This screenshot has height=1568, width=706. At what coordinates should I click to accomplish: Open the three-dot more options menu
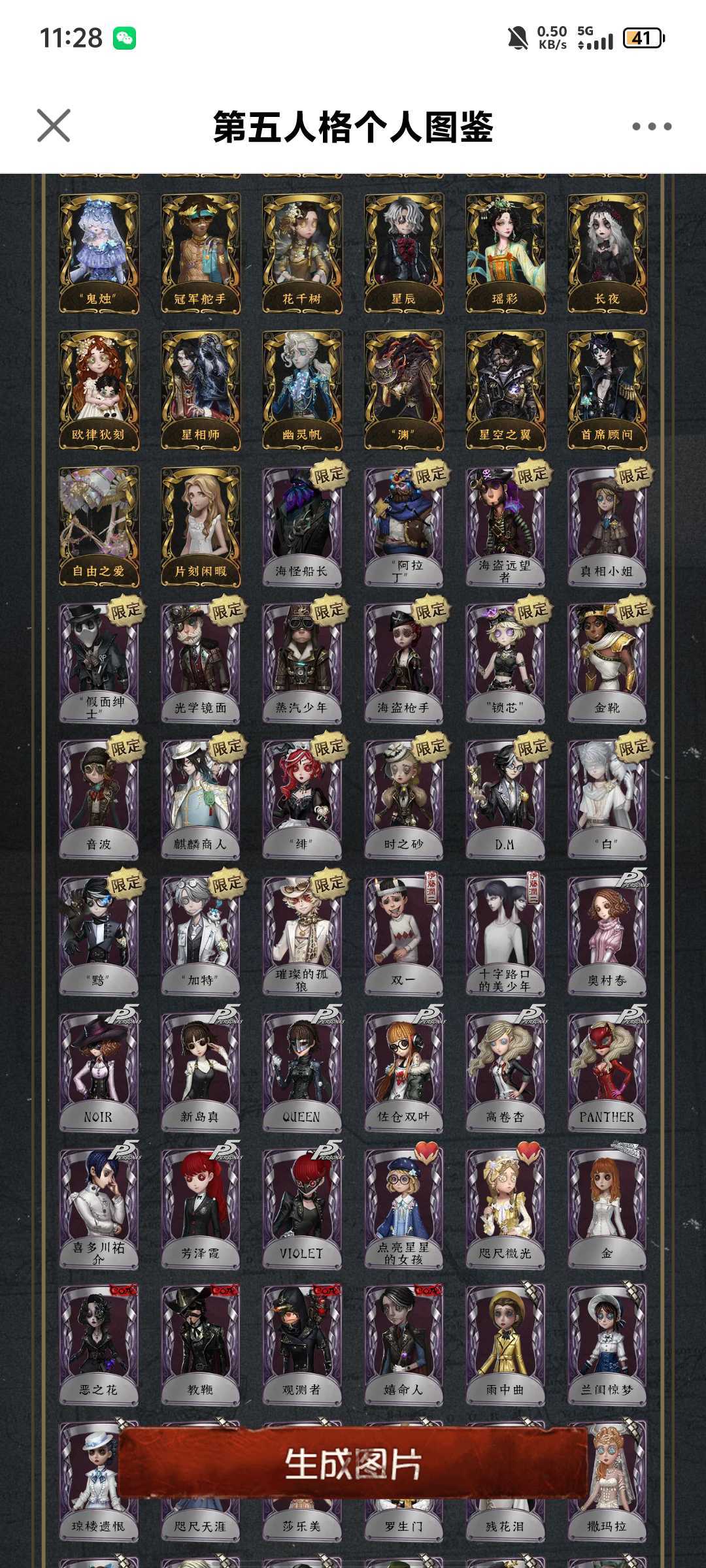(652, 126)
